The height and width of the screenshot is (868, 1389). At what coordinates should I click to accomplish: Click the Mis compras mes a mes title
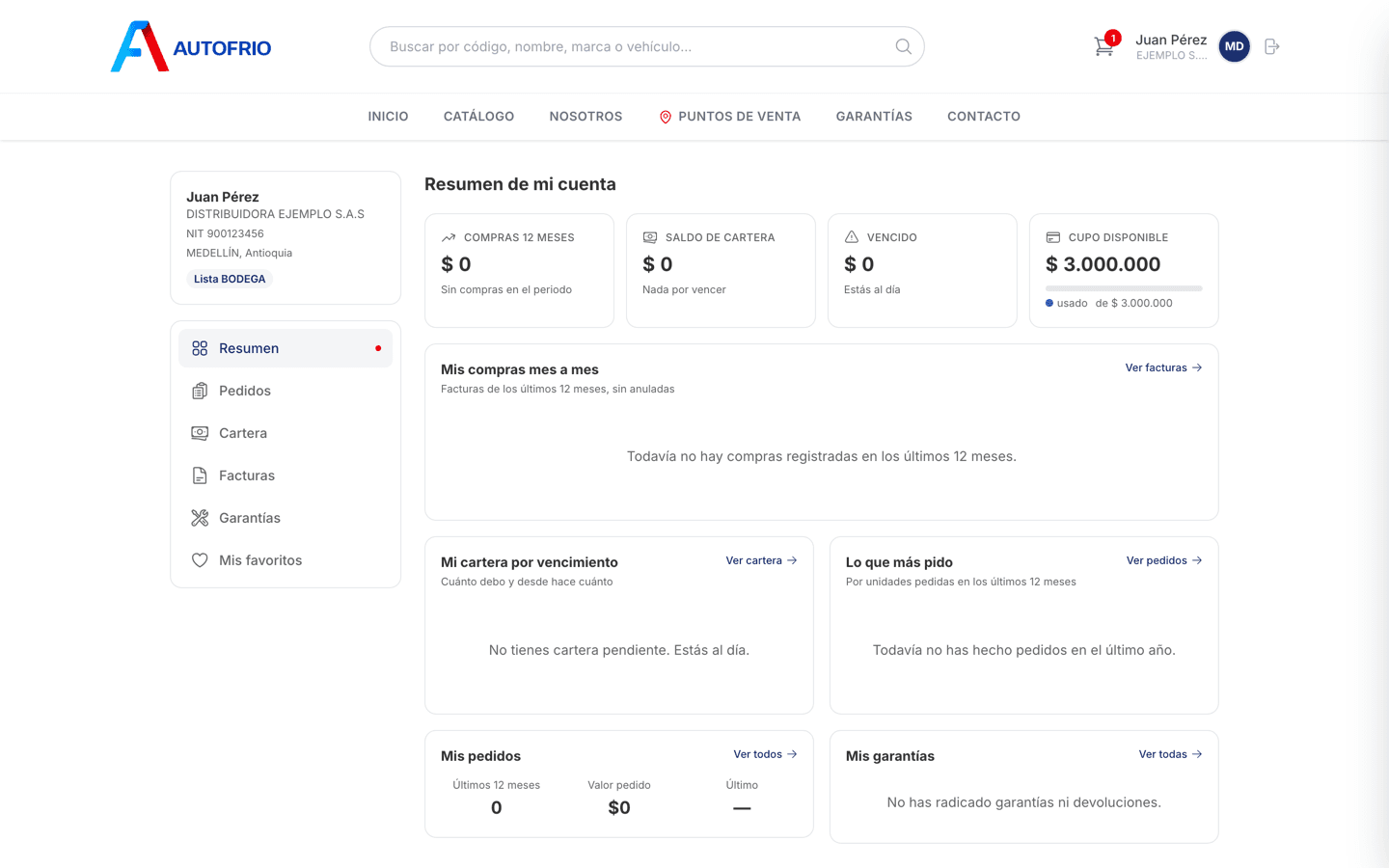pos(520,369)
